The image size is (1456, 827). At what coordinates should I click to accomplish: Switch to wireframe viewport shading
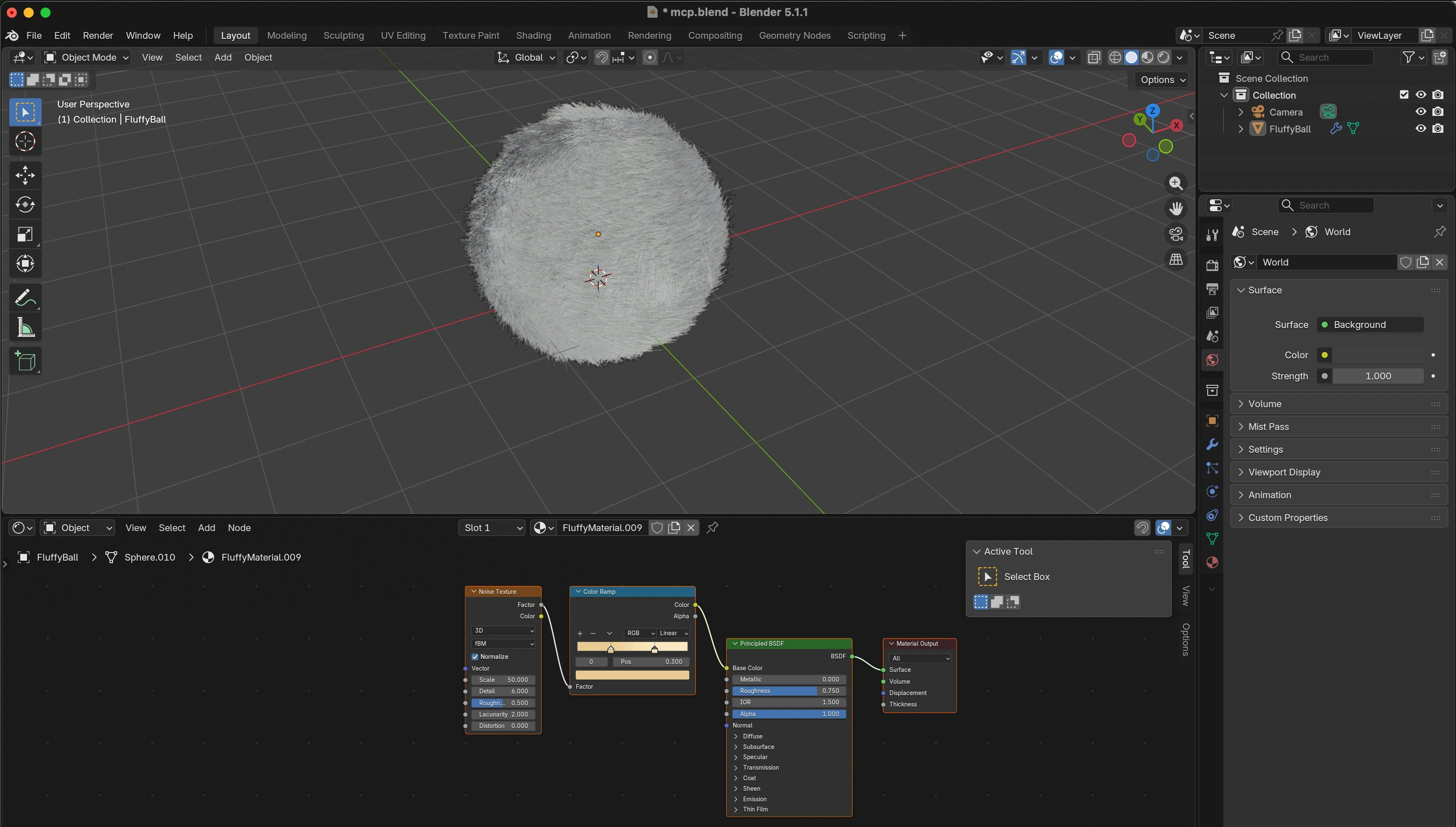[1115, 57]
